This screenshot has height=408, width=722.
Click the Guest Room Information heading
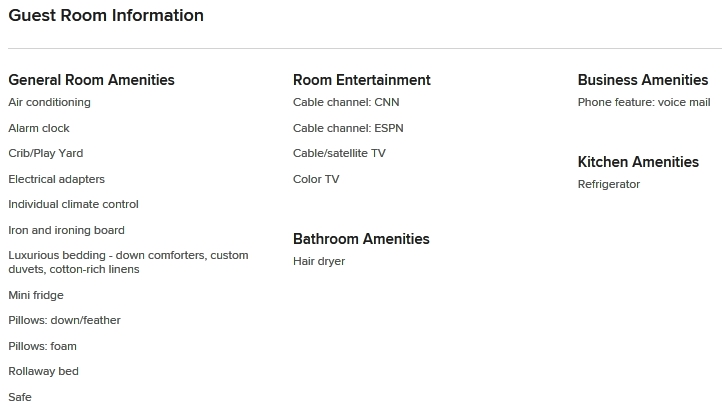106,15
